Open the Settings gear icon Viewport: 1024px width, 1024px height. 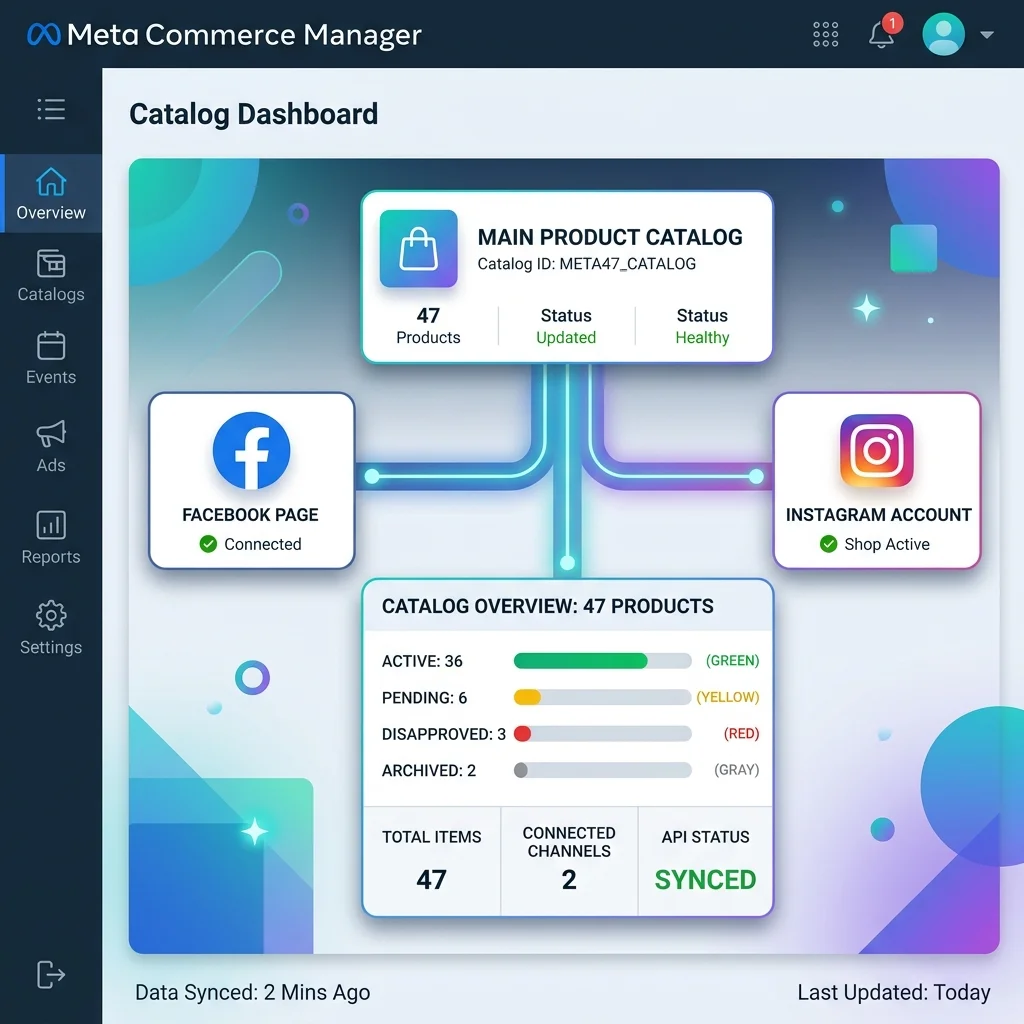coord(51,615)
